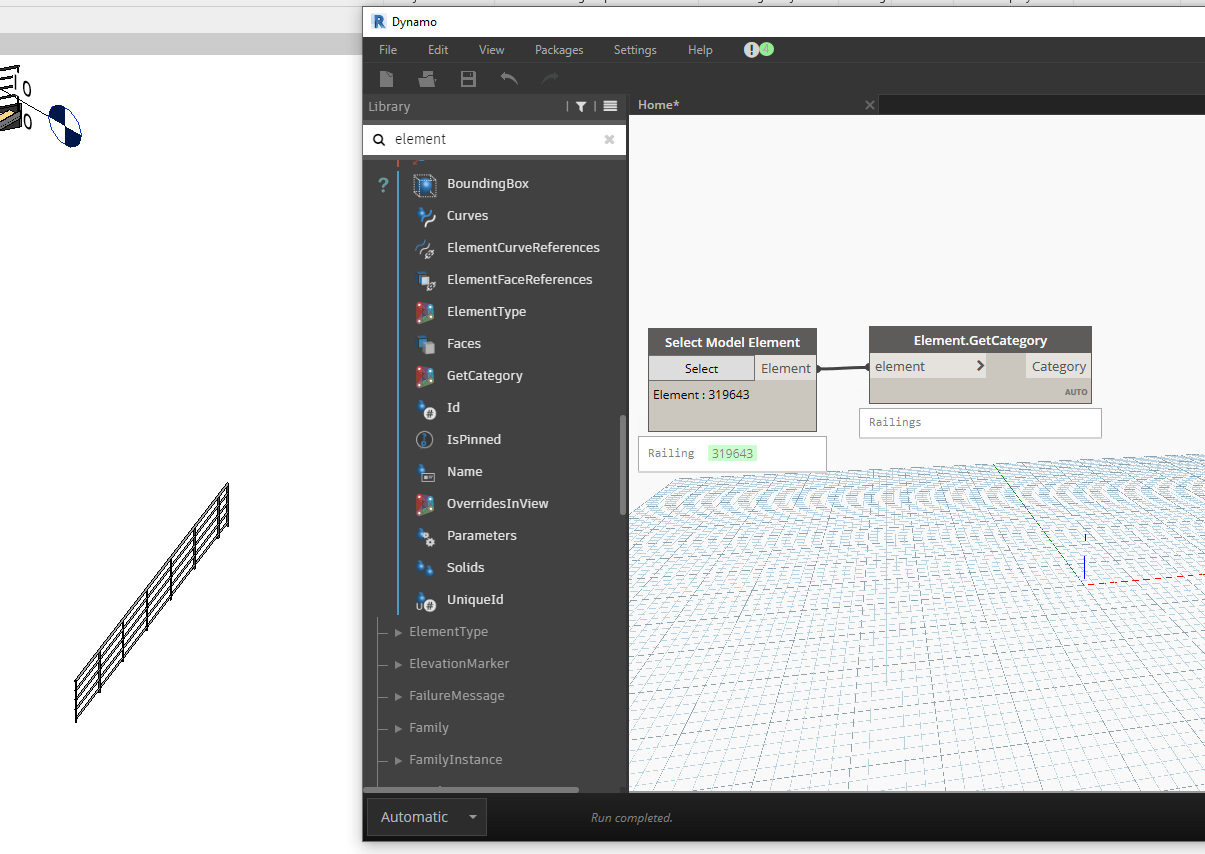The height and width of the screenshot is (854, 1205).
Task: Click the Select button in Select Model Element node
Action: click(701, 368)
